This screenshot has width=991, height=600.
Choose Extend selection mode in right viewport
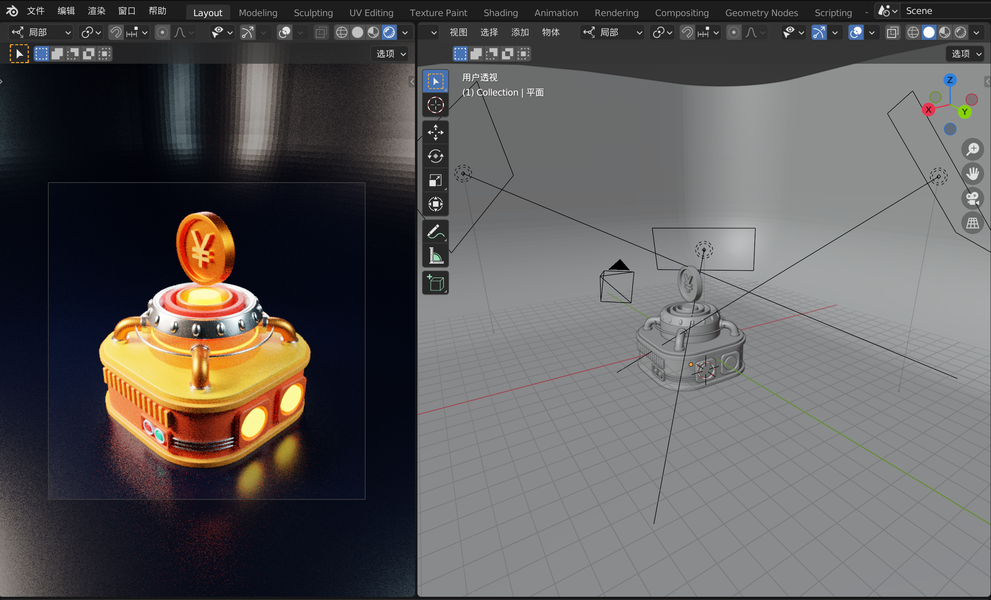pos(476,54)
